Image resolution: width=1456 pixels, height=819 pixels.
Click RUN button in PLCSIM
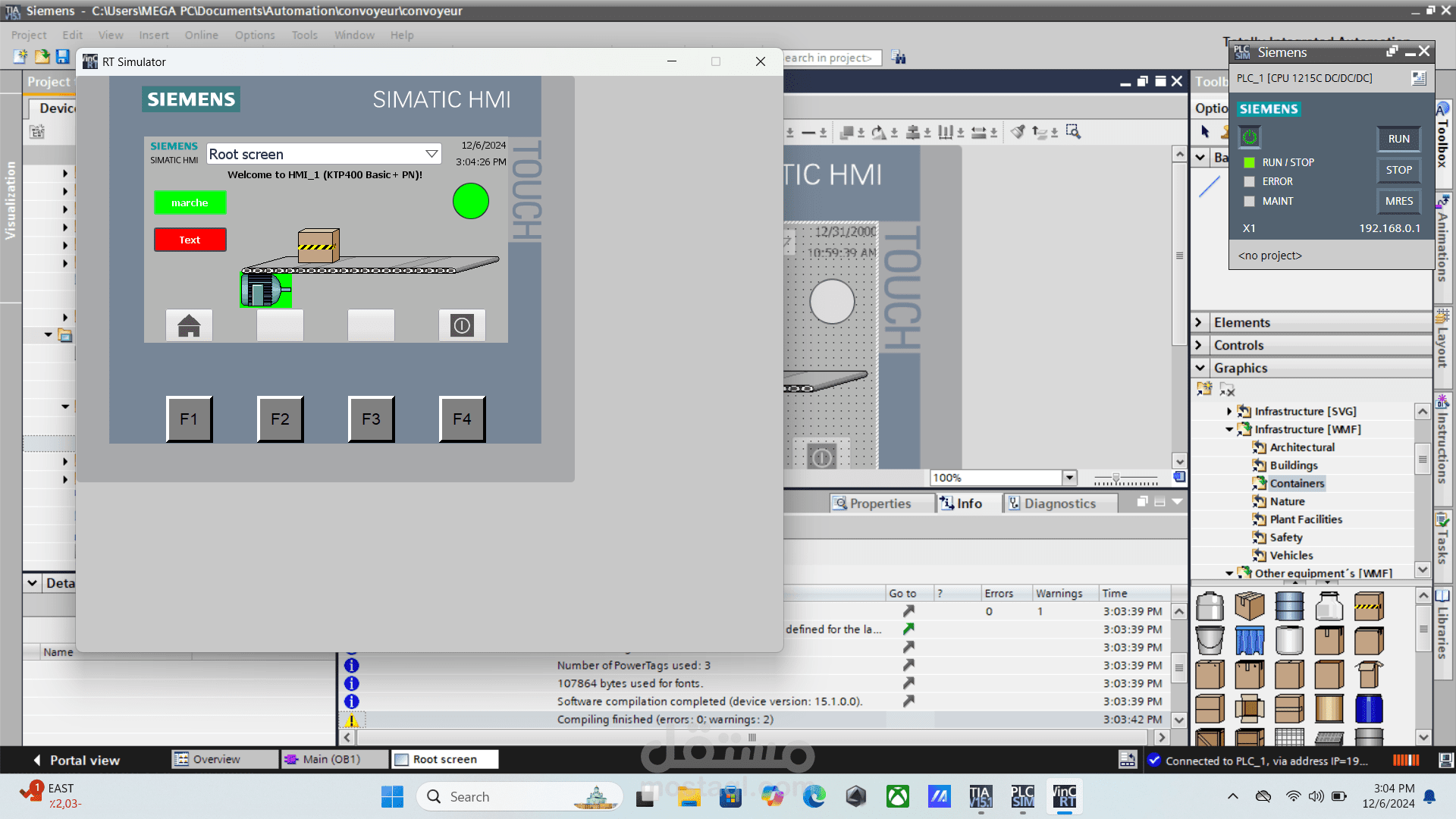click(x=1398, y=139)
